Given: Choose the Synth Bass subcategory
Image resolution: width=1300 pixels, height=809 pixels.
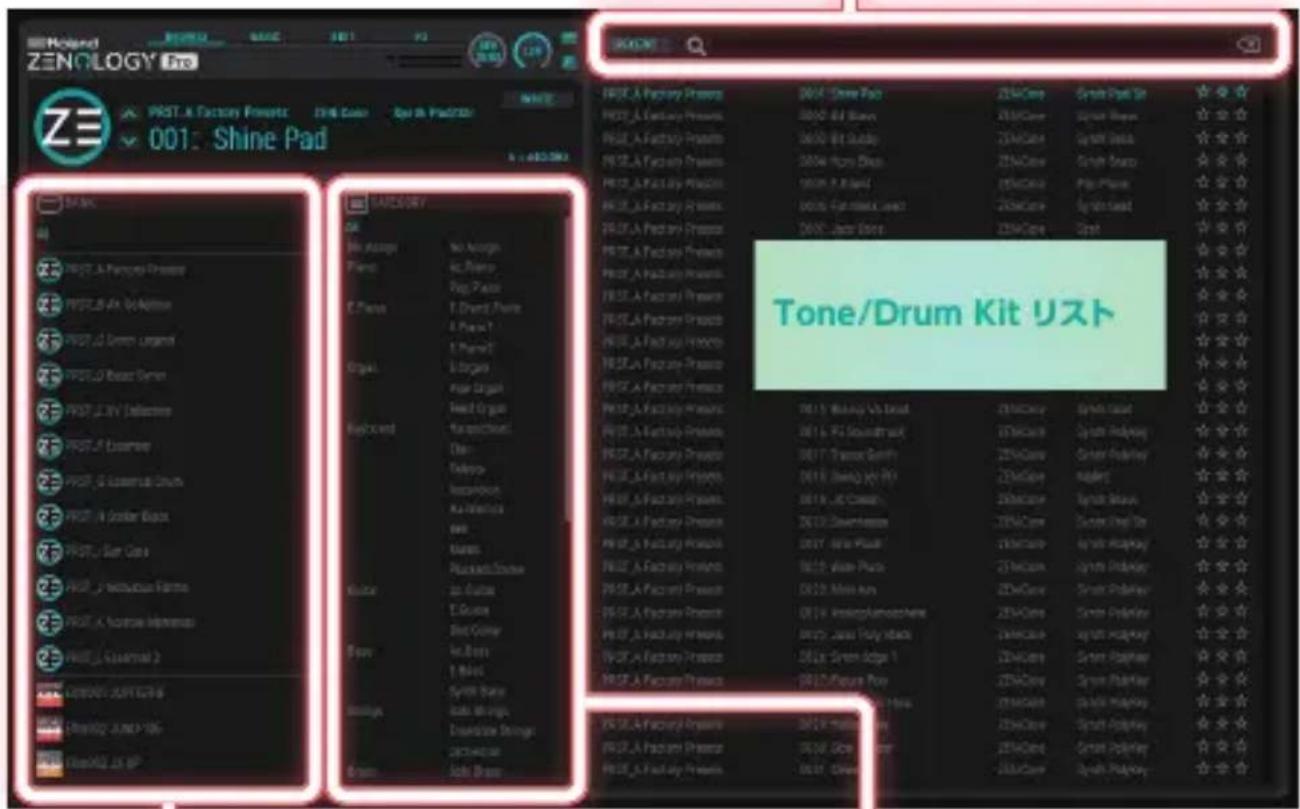Looking at the screenshot, I should [x=476, y=691].
